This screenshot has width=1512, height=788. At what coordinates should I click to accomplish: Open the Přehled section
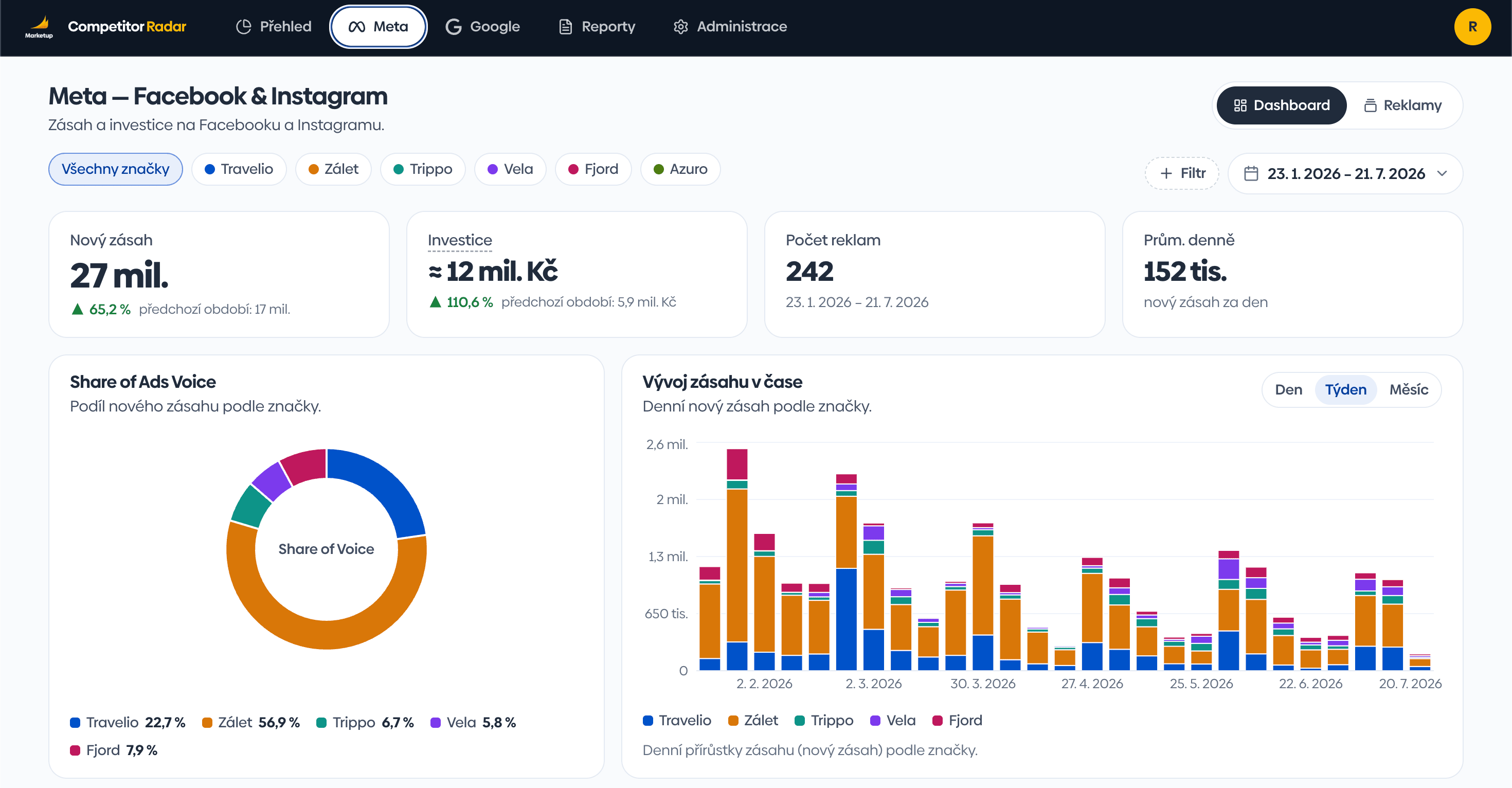[x=274, y=26]
